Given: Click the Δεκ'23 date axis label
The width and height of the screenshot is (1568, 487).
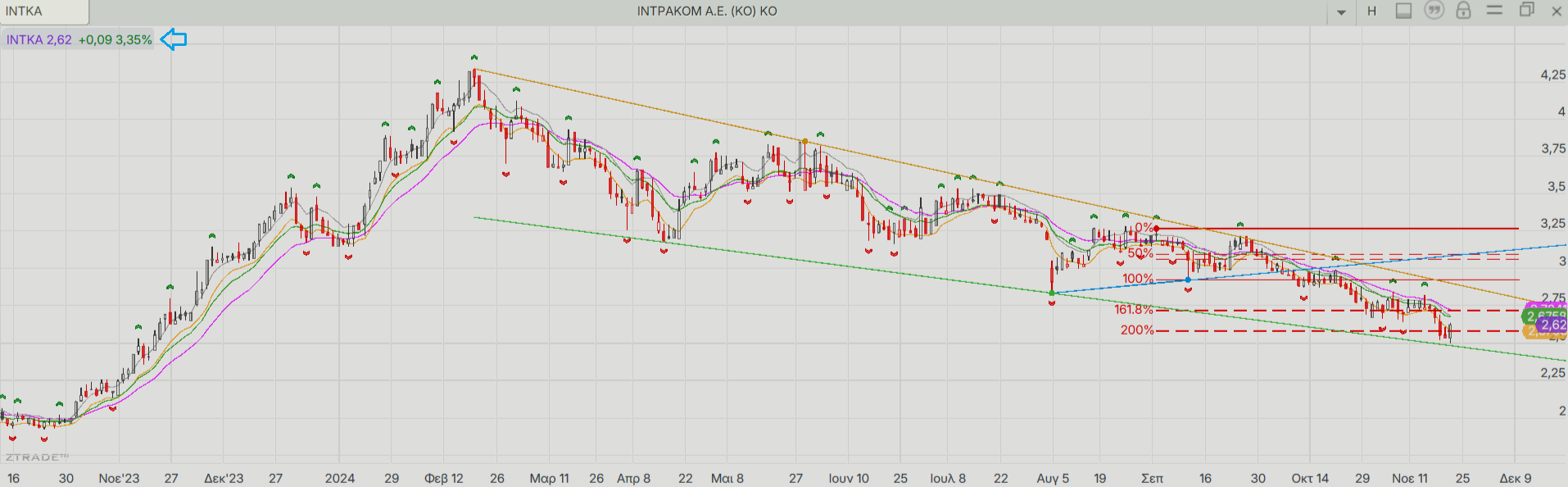Looking at the screenshot, I should click(x=224, y=478).
